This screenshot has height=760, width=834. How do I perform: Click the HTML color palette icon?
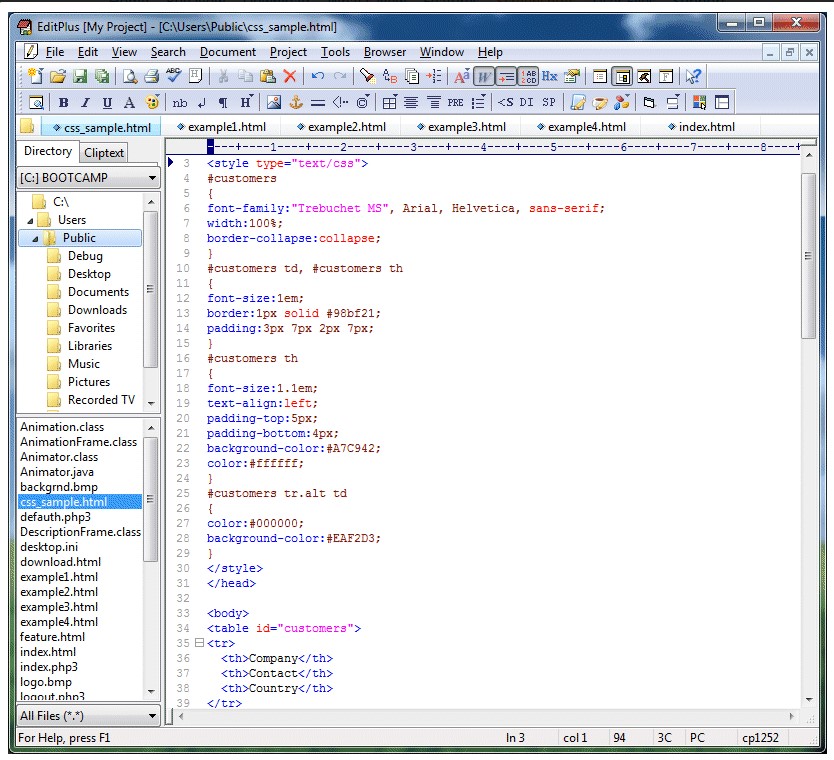(x=152, y=102)
